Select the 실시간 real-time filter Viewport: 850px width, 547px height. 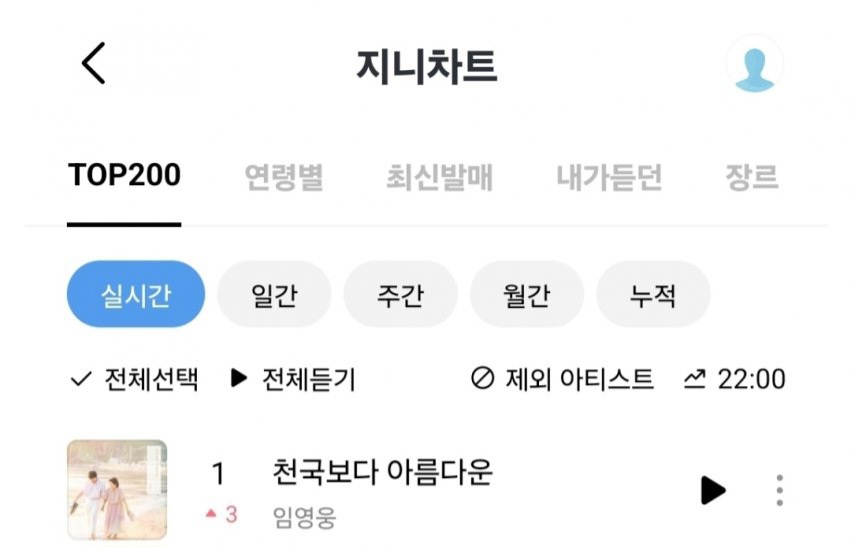[135, 295]
